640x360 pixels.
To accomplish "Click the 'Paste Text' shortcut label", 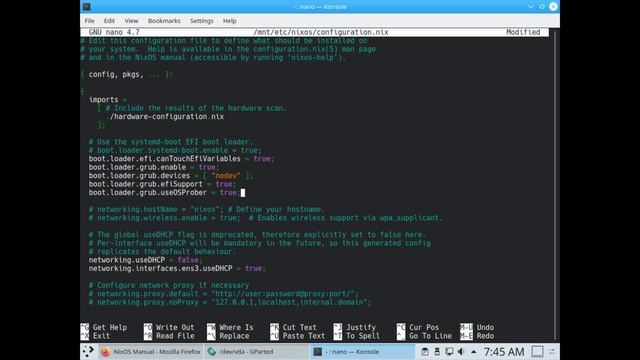I will pos(304,336).
